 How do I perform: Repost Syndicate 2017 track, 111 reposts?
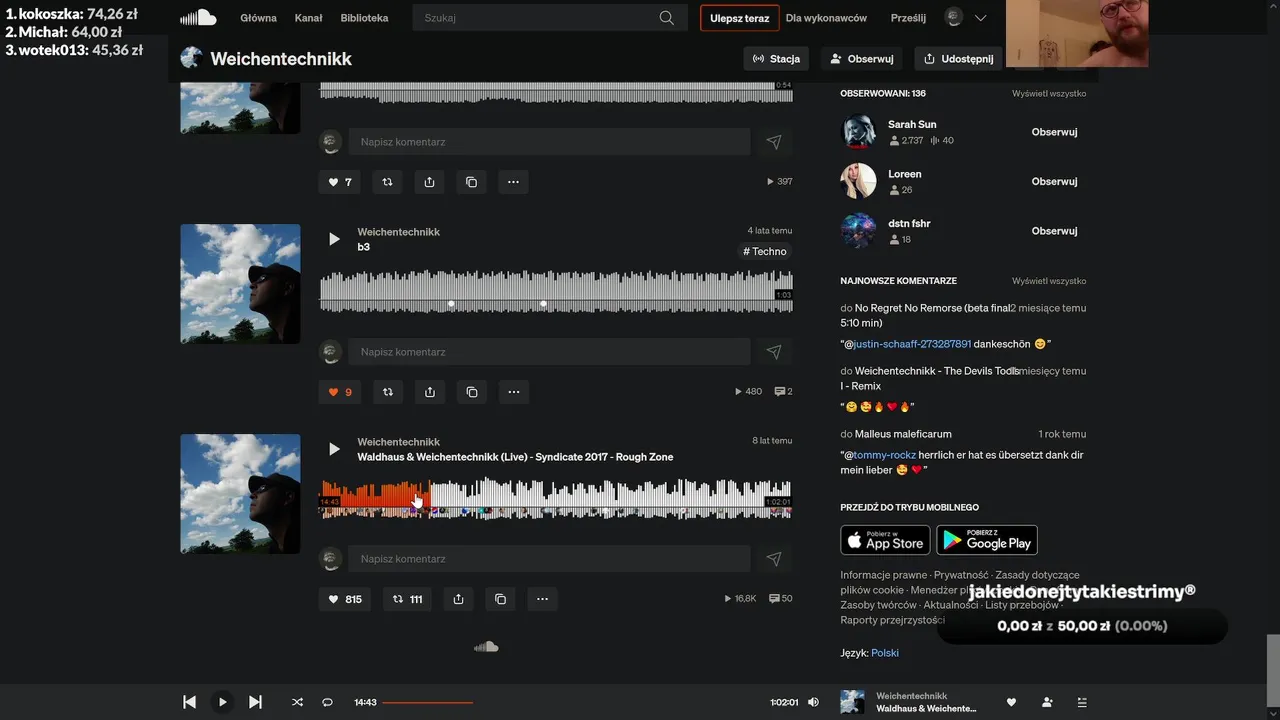[x=407, y=599]
